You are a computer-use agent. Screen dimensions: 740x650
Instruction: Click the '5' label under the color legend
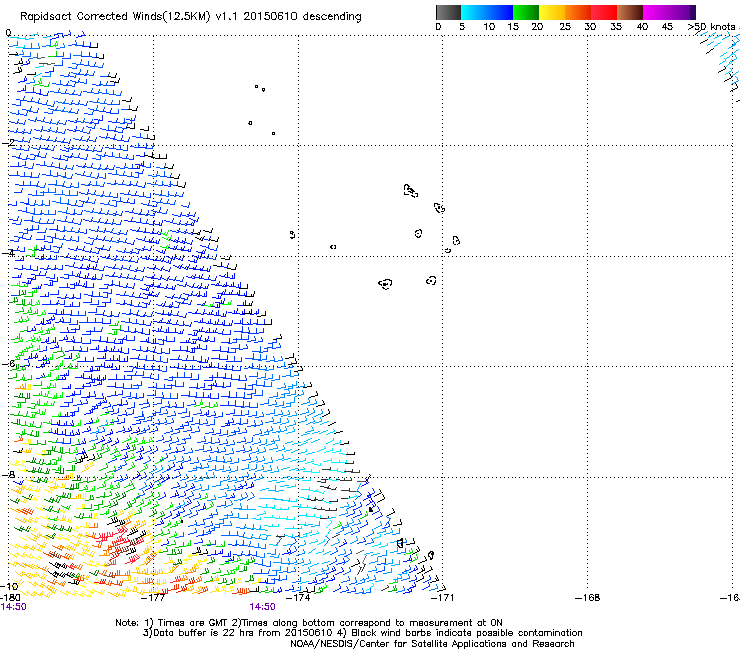click(462, 27)
